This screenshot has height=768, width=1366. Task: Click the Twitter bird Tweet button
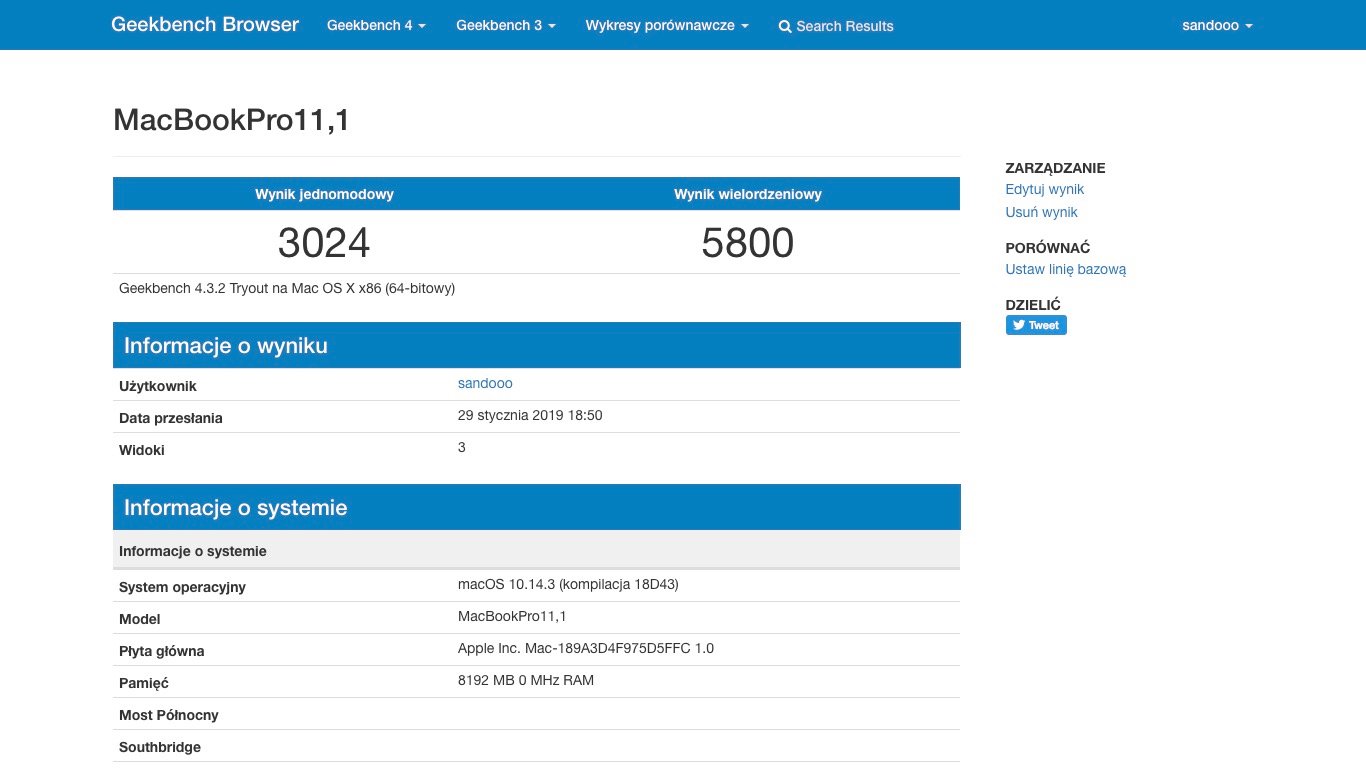coord(1036,325)
